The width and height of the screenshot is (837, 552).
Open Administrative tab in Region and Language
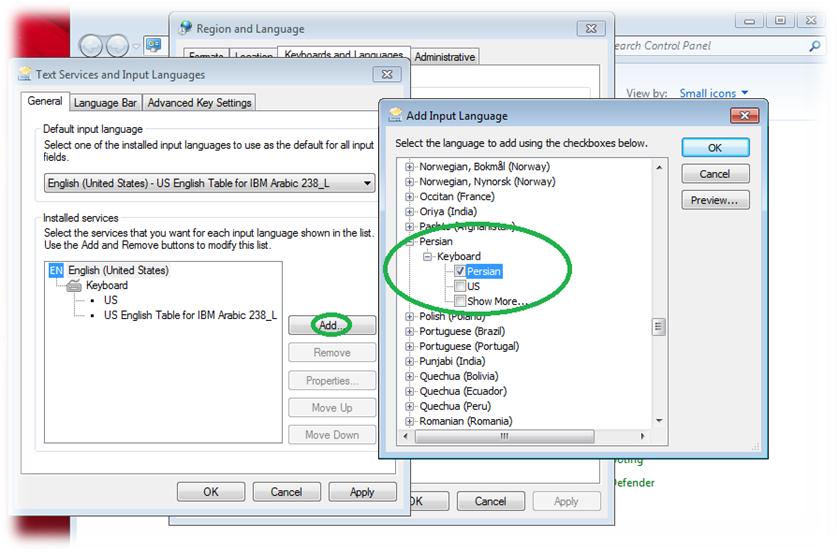(445, 57)
